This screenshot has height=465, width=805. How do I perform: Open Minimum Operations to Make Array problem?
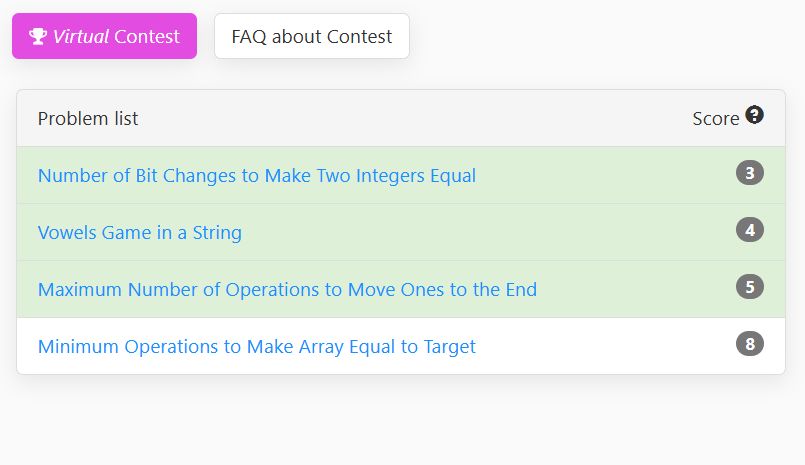[257, 346]
